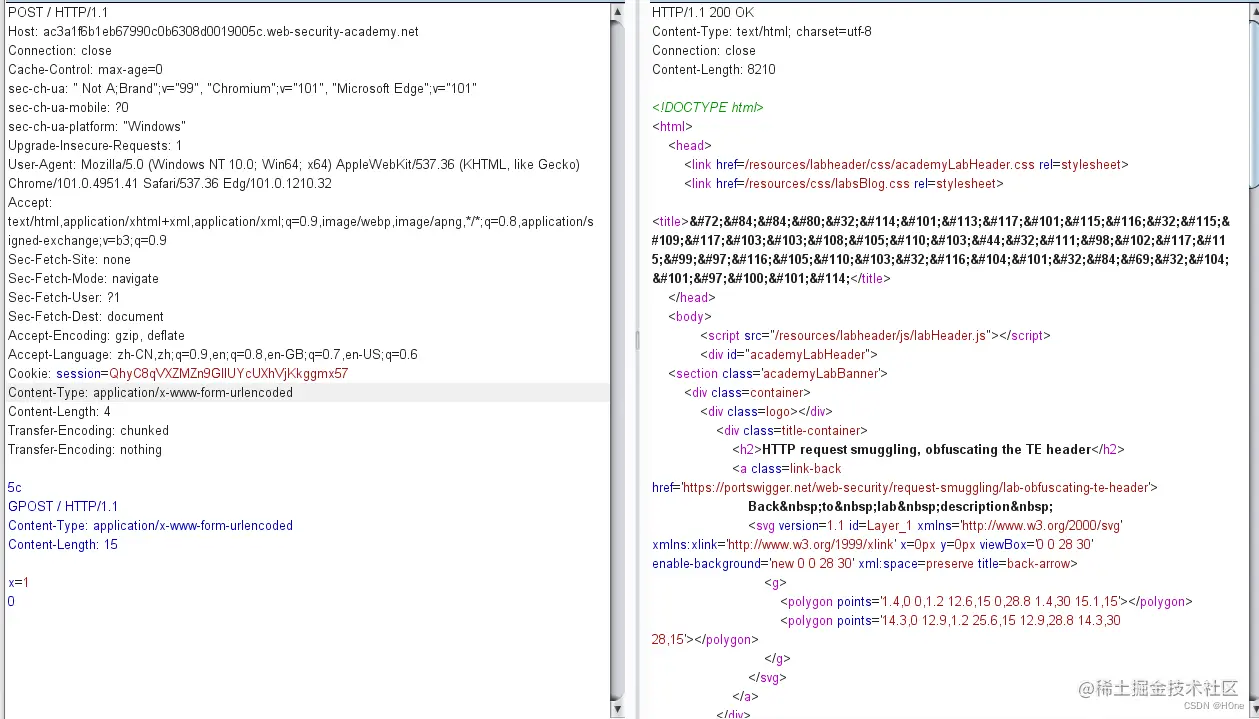Click the opening '<head>' tag
The image size is (1259, 719).
pyautogui.click(x=689, y=145)
